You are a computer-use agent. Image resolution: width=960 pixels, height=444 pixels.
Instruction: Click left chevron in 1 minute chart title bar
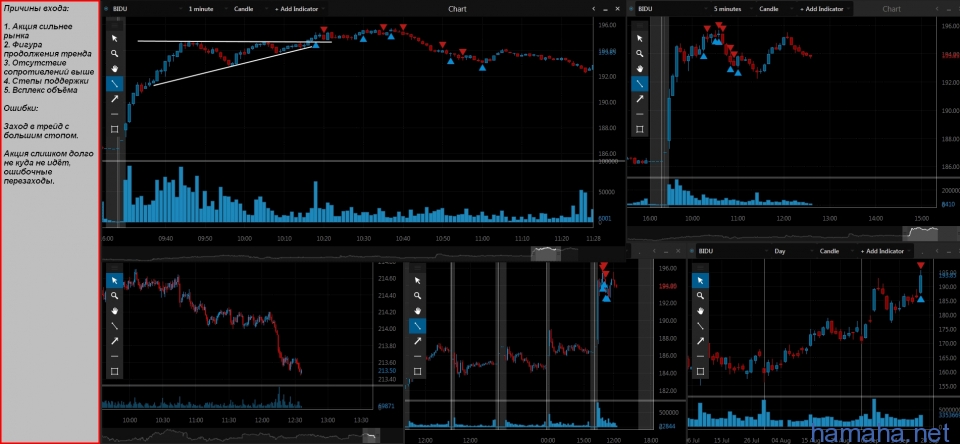593,9
